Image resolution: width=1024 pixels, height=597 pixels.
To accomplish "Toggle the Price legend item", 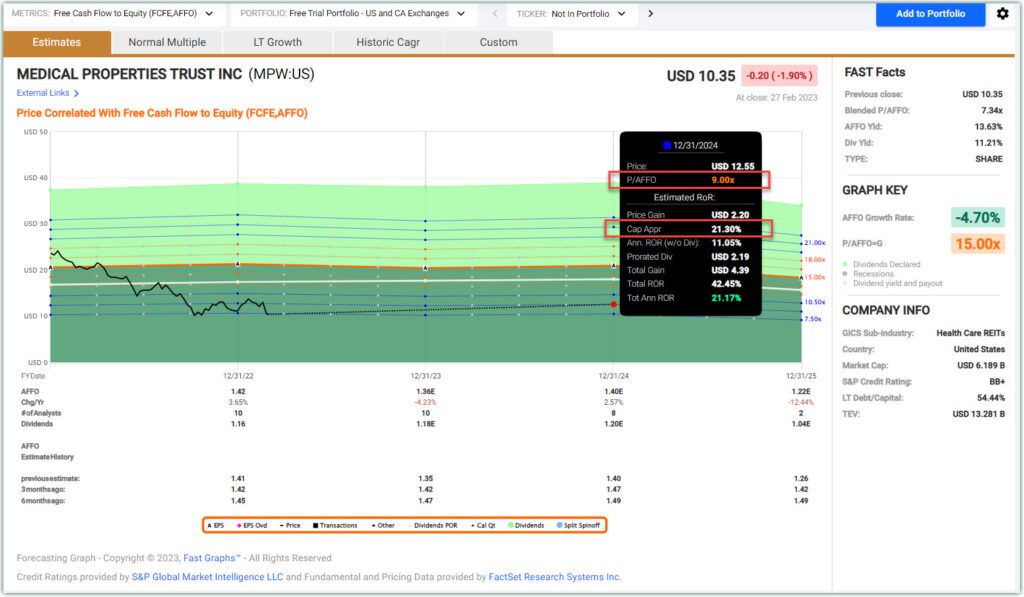I will point(290,525).
